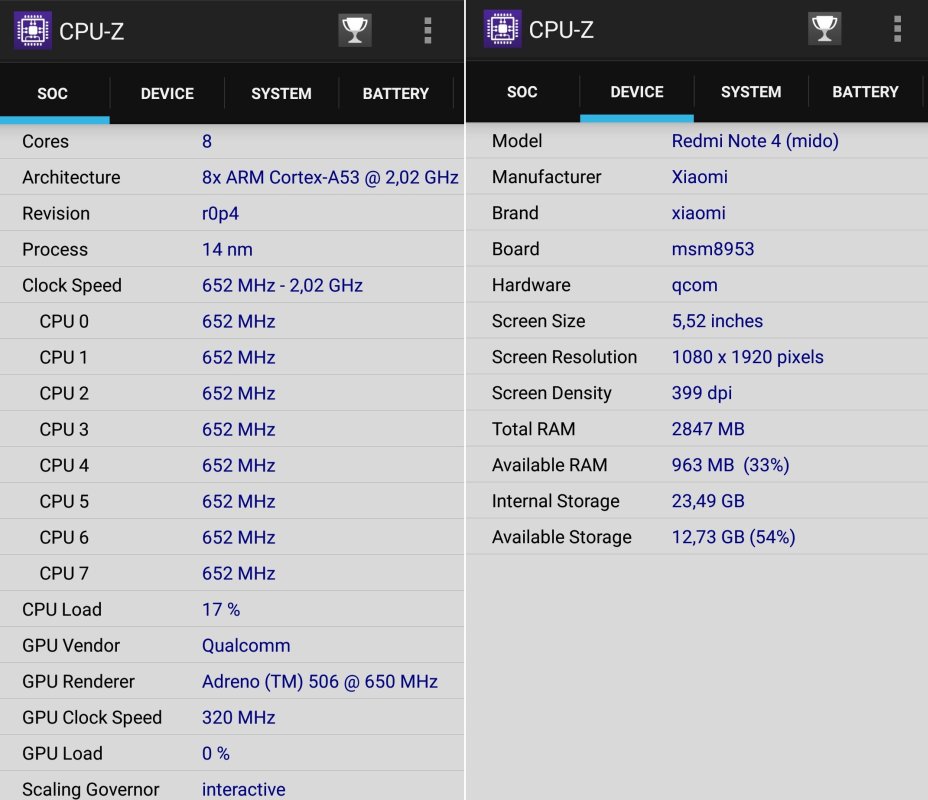Select the Scaling Governor interactive row
This screenshot has height=800, width=928.
(232, 787)
